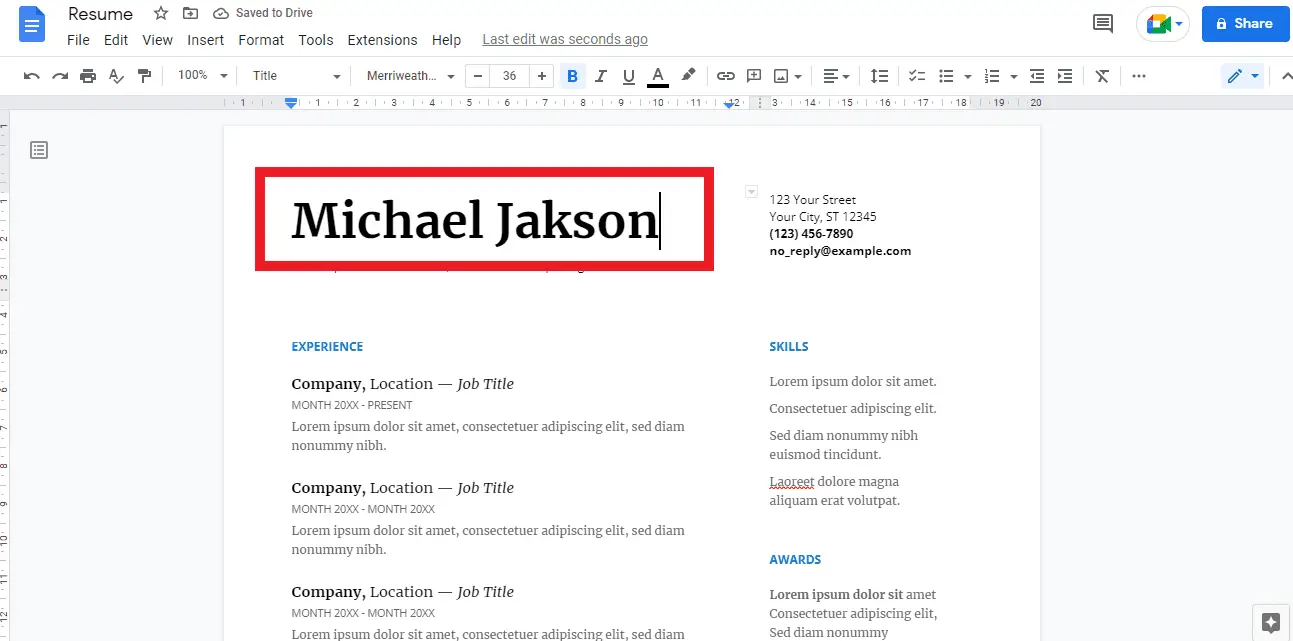Apply underline to the selected text
Screen dimensions: 1293x641
point(628,75)
